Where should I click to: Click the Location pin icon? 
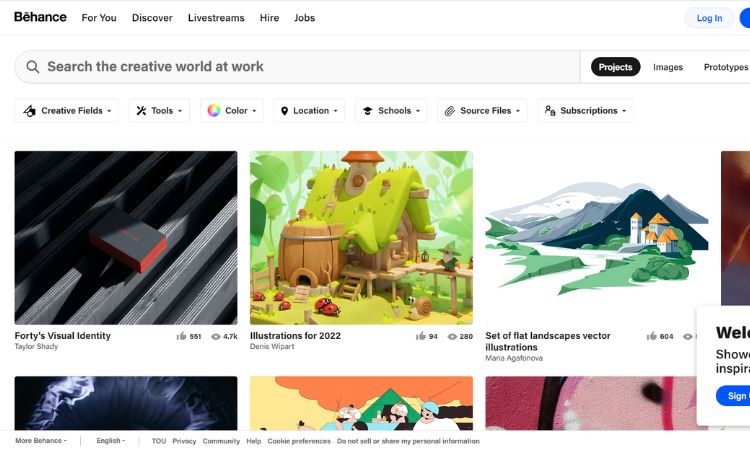coord(284,111)
